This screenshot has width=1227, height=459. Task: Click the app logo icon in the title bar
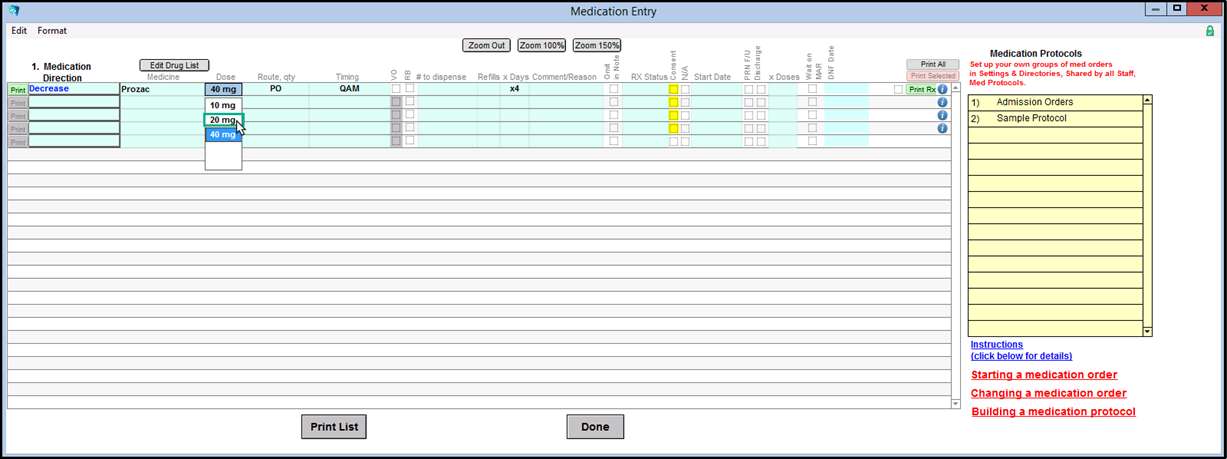14,11
